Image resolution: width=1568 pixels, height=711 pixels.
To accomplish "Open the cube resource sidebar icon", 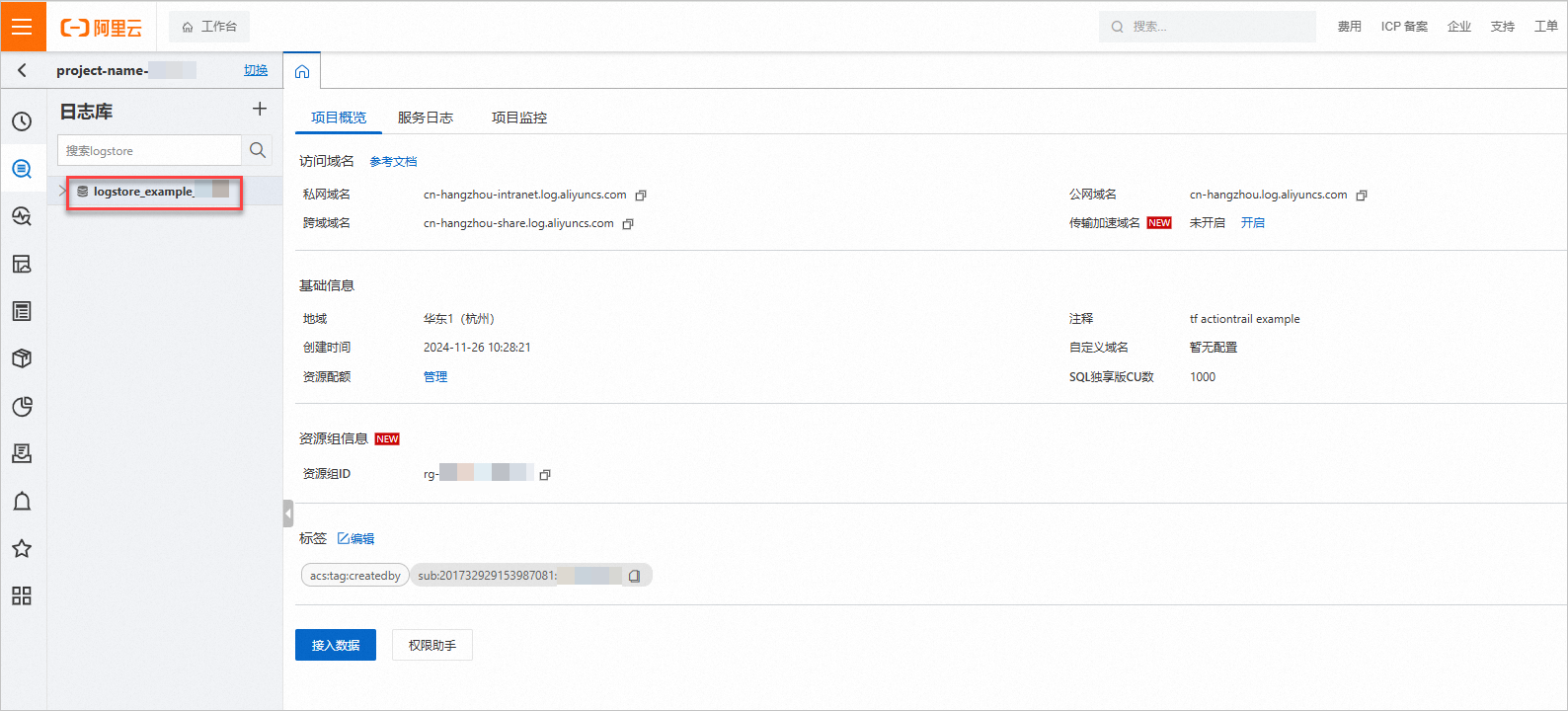I will [x=22, y=358].
